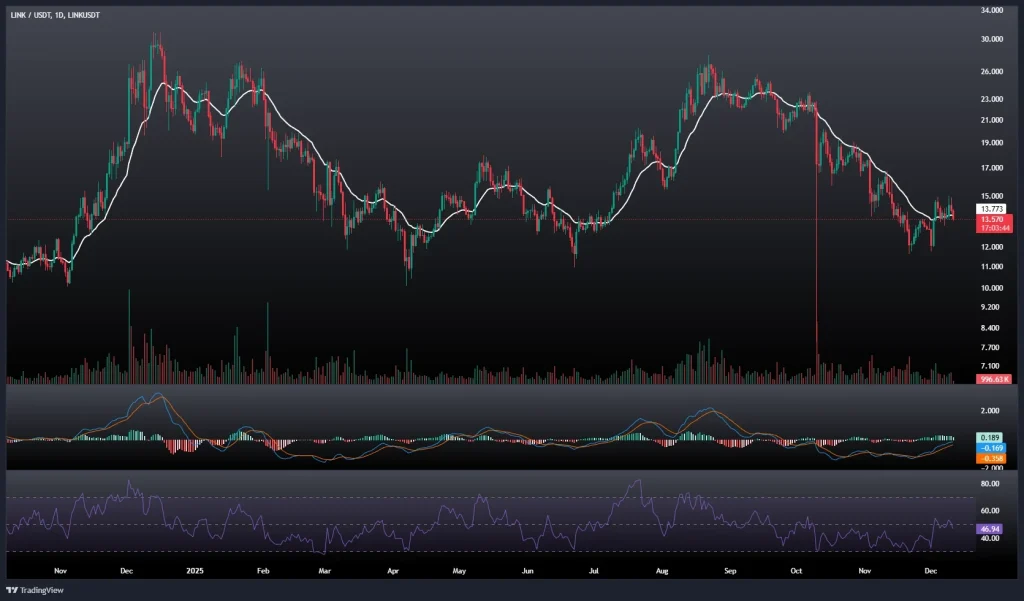Click the first Nov label on time axis
1024x601 pixels.
59,569
